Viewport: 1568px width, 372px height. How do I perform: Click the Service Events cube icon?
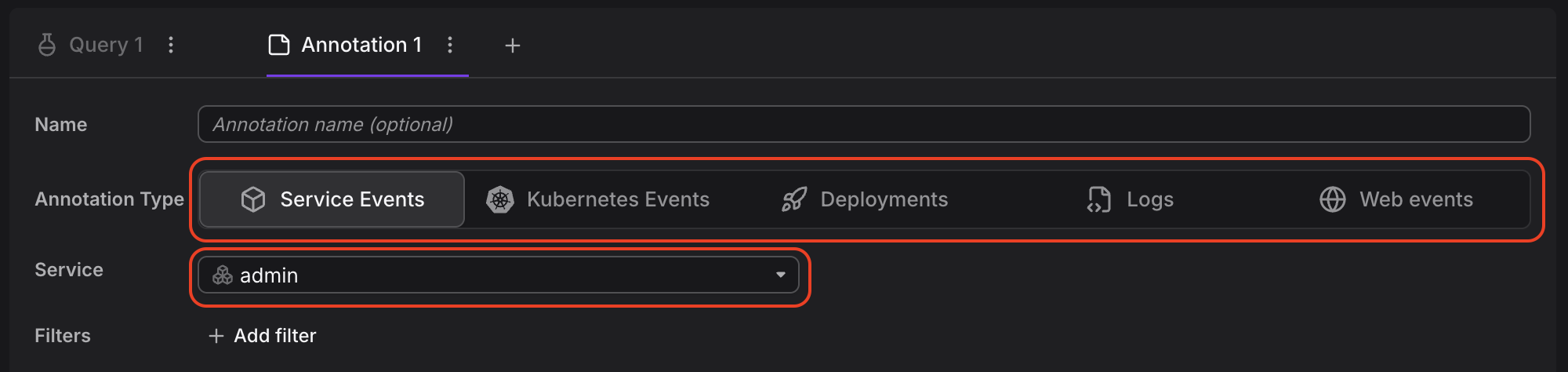pyautogui.click(x=253, y=199)
